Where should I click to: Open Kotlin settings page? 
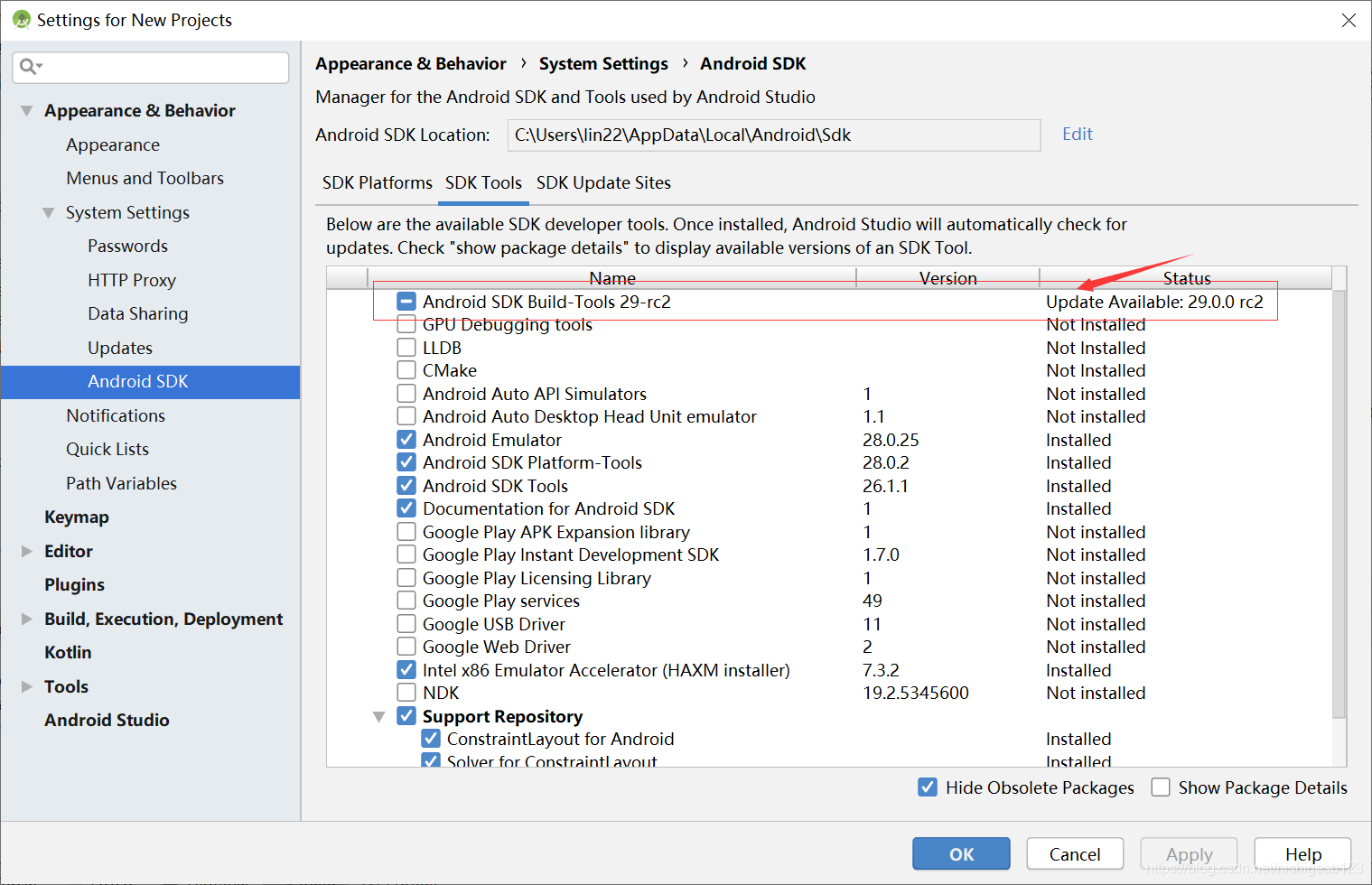point(68,652)
